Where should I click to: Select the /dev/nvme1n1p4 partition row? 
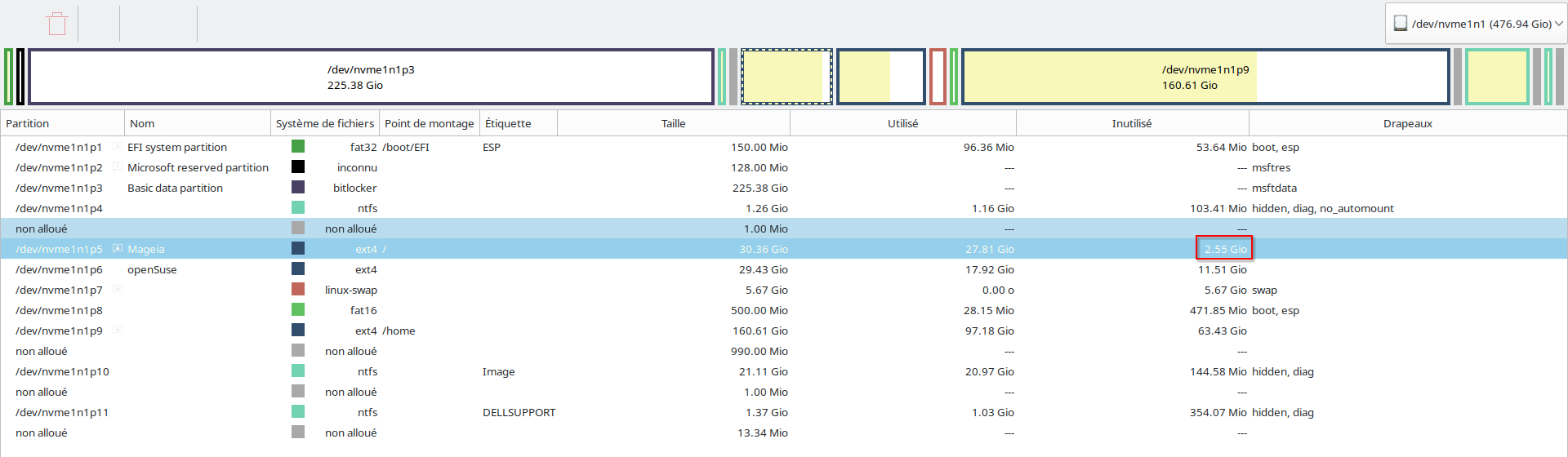[x=784, y=208]
